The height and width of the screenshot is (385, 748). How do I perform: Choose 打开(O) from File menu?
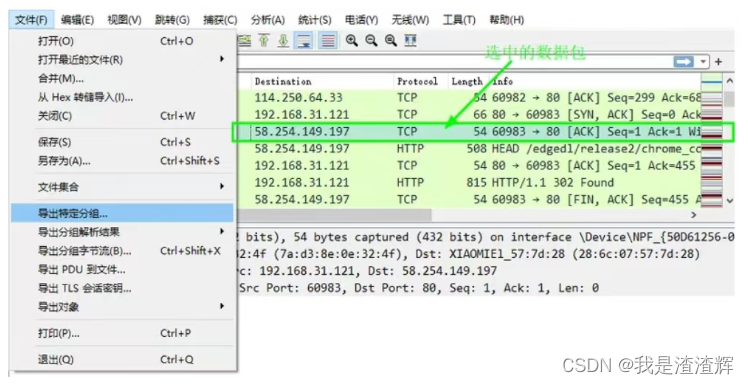pyautogui.click(x=123, y=41)
